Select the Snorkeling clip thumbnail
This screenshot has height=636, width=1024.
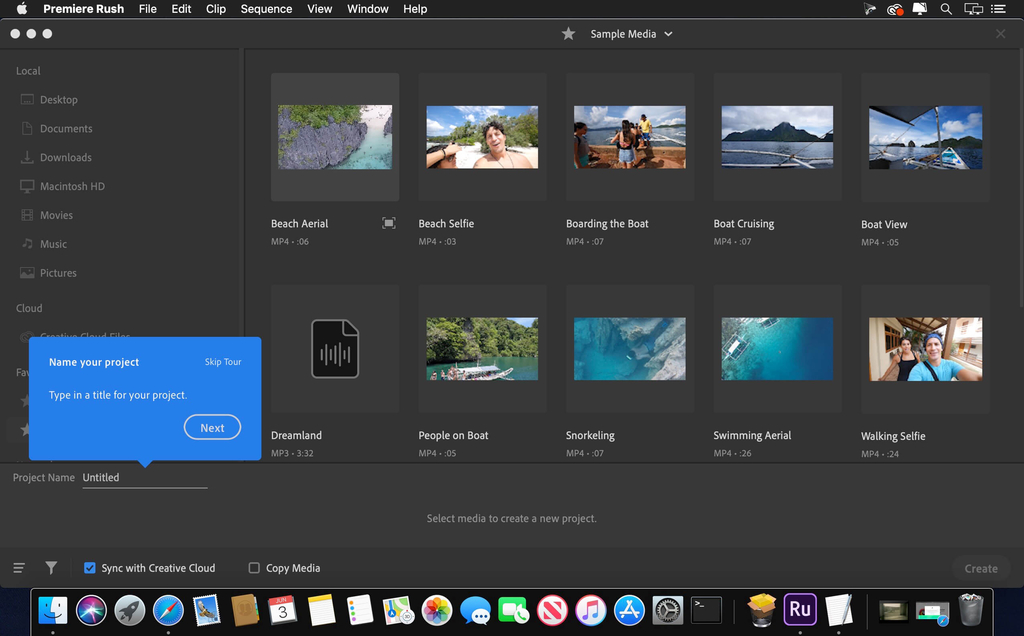coord(629,349)
